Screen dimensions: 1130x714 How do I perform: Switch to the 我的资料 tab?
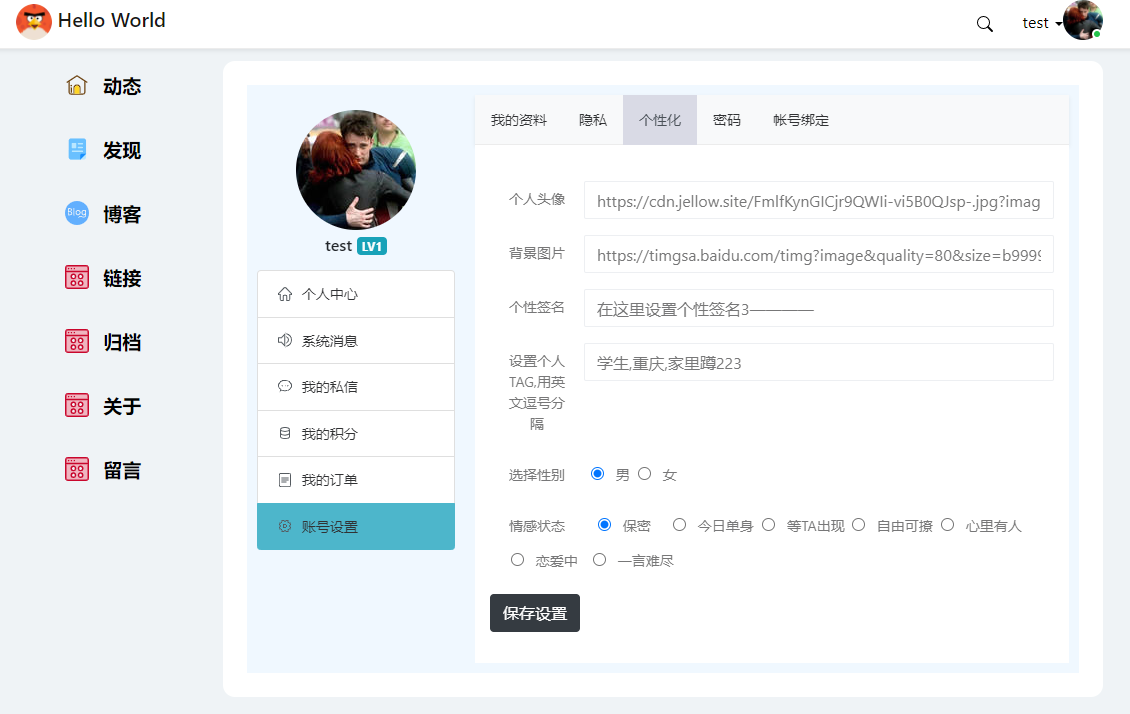pos(519,120)
